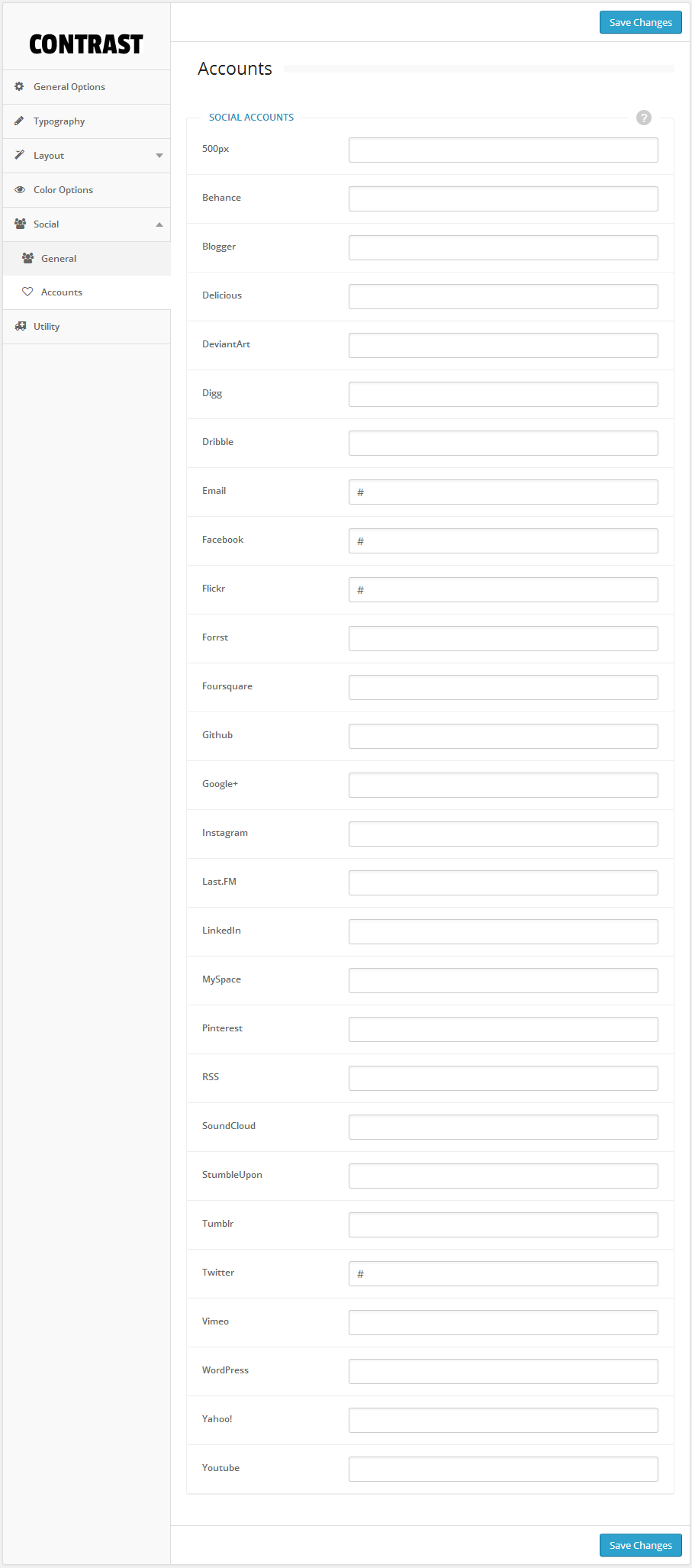Collapse the Social menu arrow
Viewport: 692px width, 1568px height.
coord(159,224)
